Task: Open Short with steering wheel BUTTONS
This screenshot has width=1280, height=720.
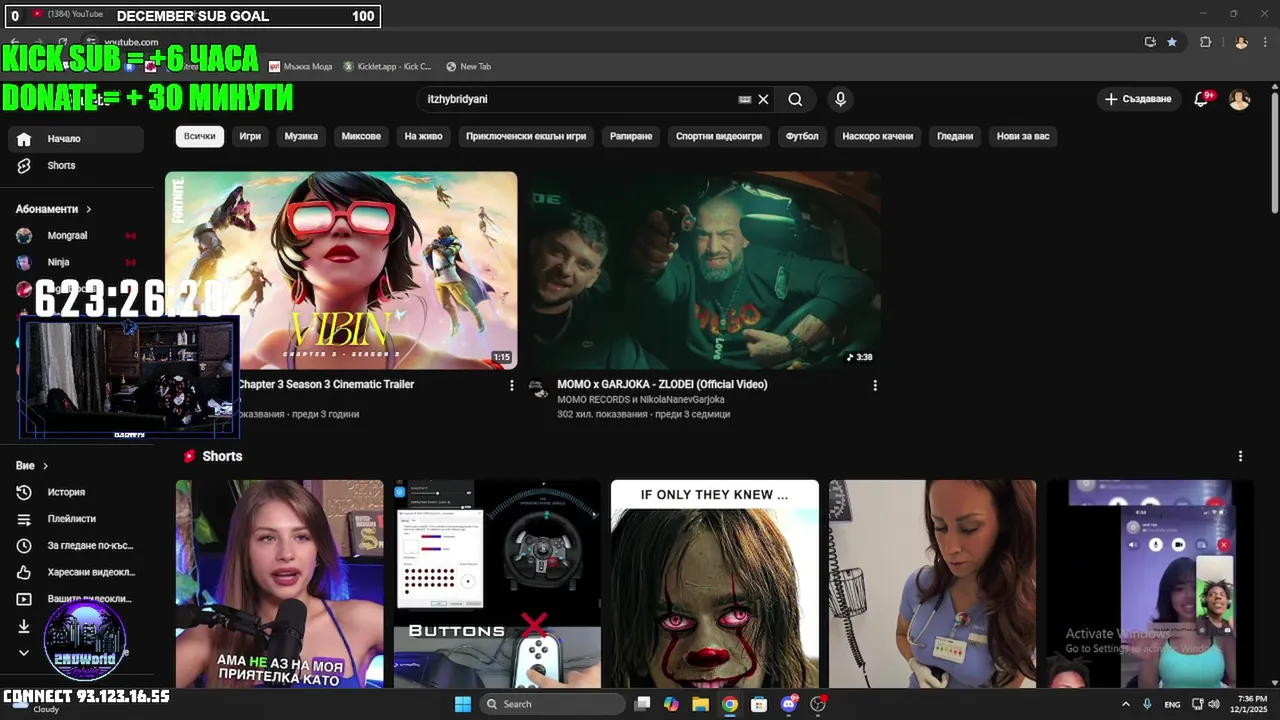Action: click(x=497, y=584)
